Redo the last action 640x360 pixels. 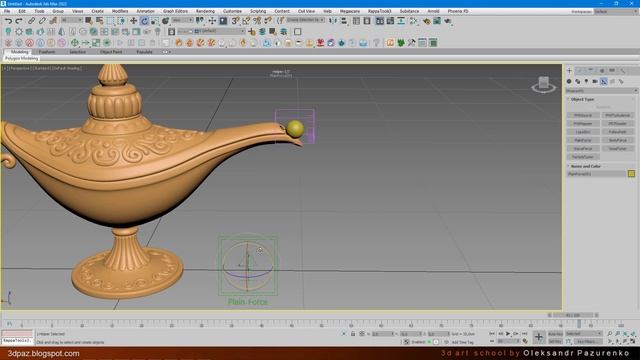pyautogui.click(x=19, y=21)
